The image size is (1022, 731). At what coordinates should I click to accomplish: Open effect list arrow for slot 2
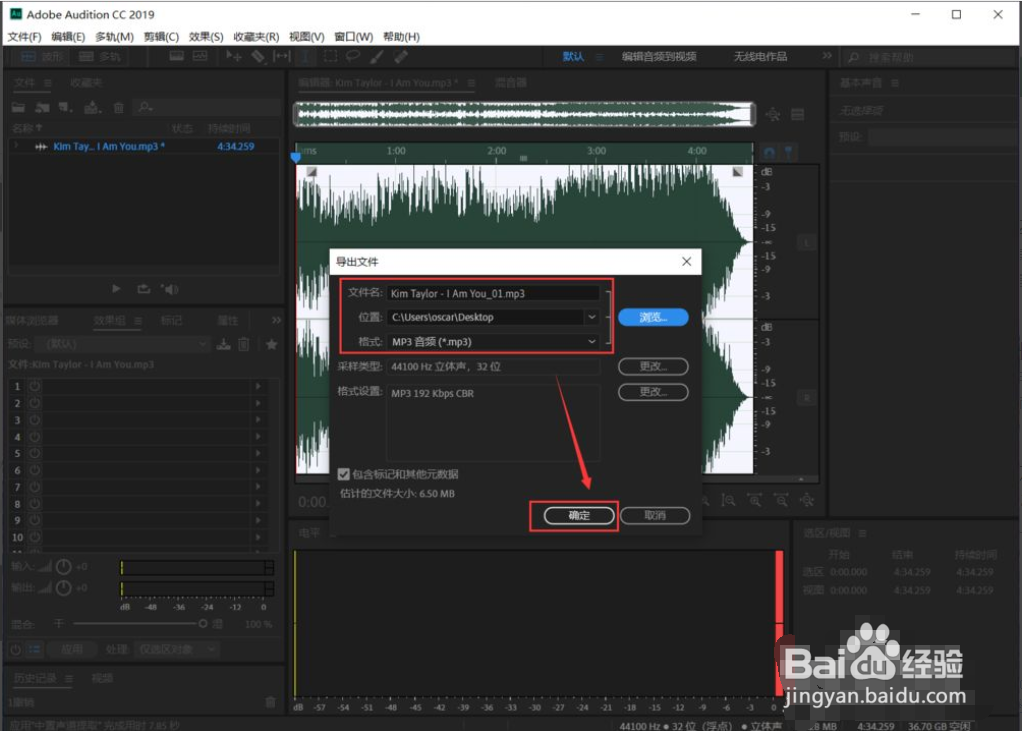click(x=258, y=403)
